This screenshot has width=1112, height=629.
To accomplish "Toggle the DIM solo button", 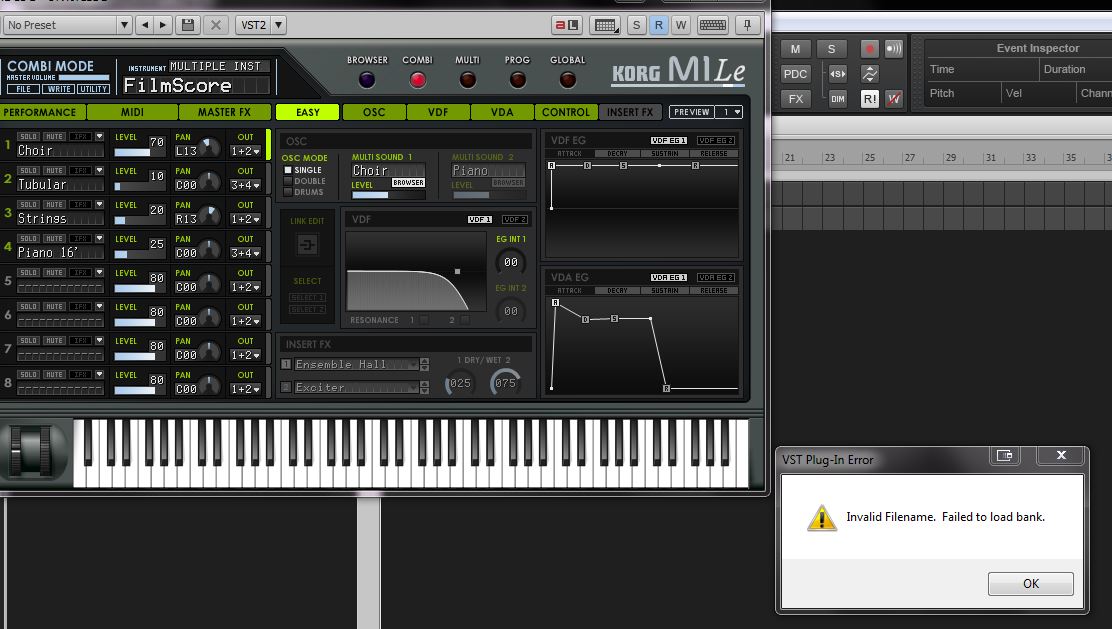I will click(838, 99).
